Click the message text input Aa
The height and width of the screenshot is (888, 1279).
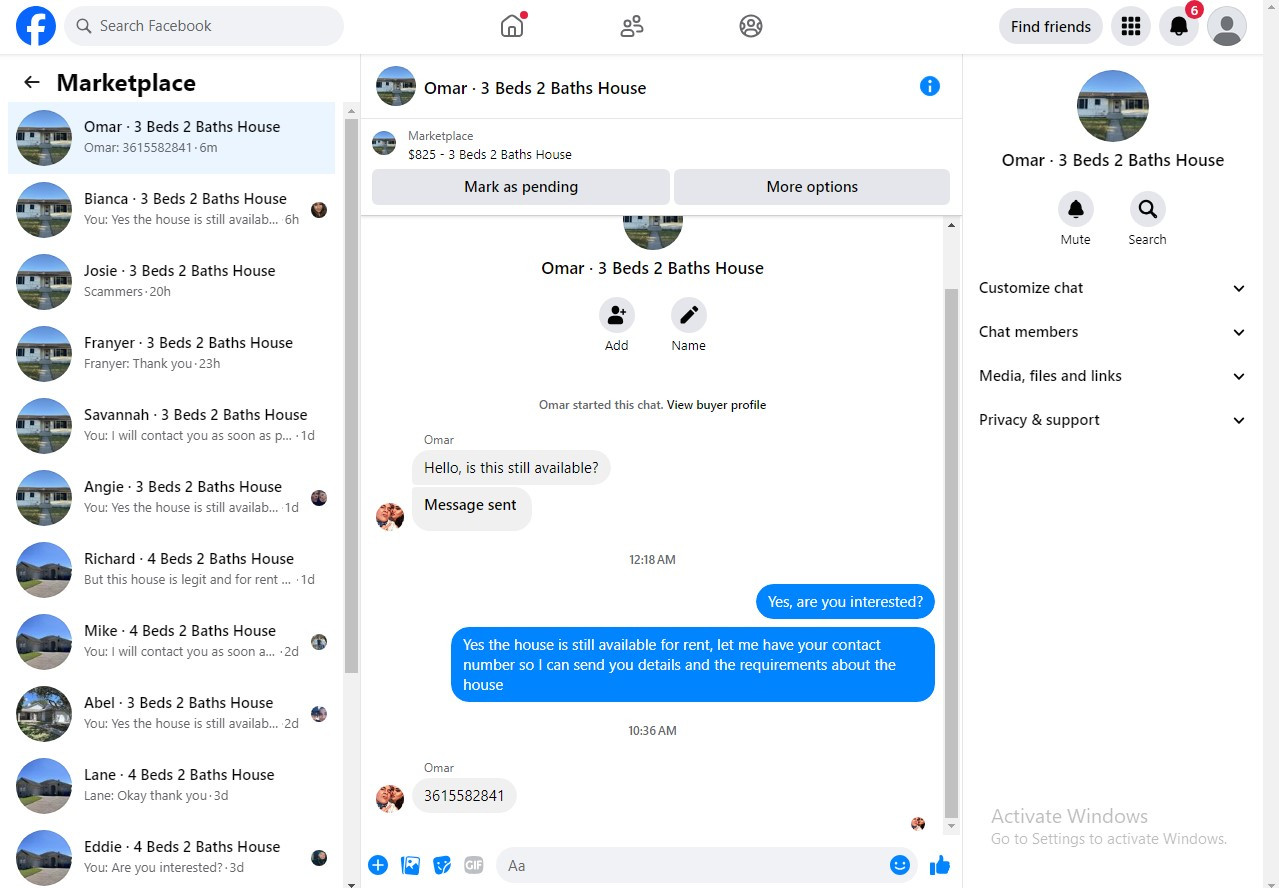click(x=706, y=865)
